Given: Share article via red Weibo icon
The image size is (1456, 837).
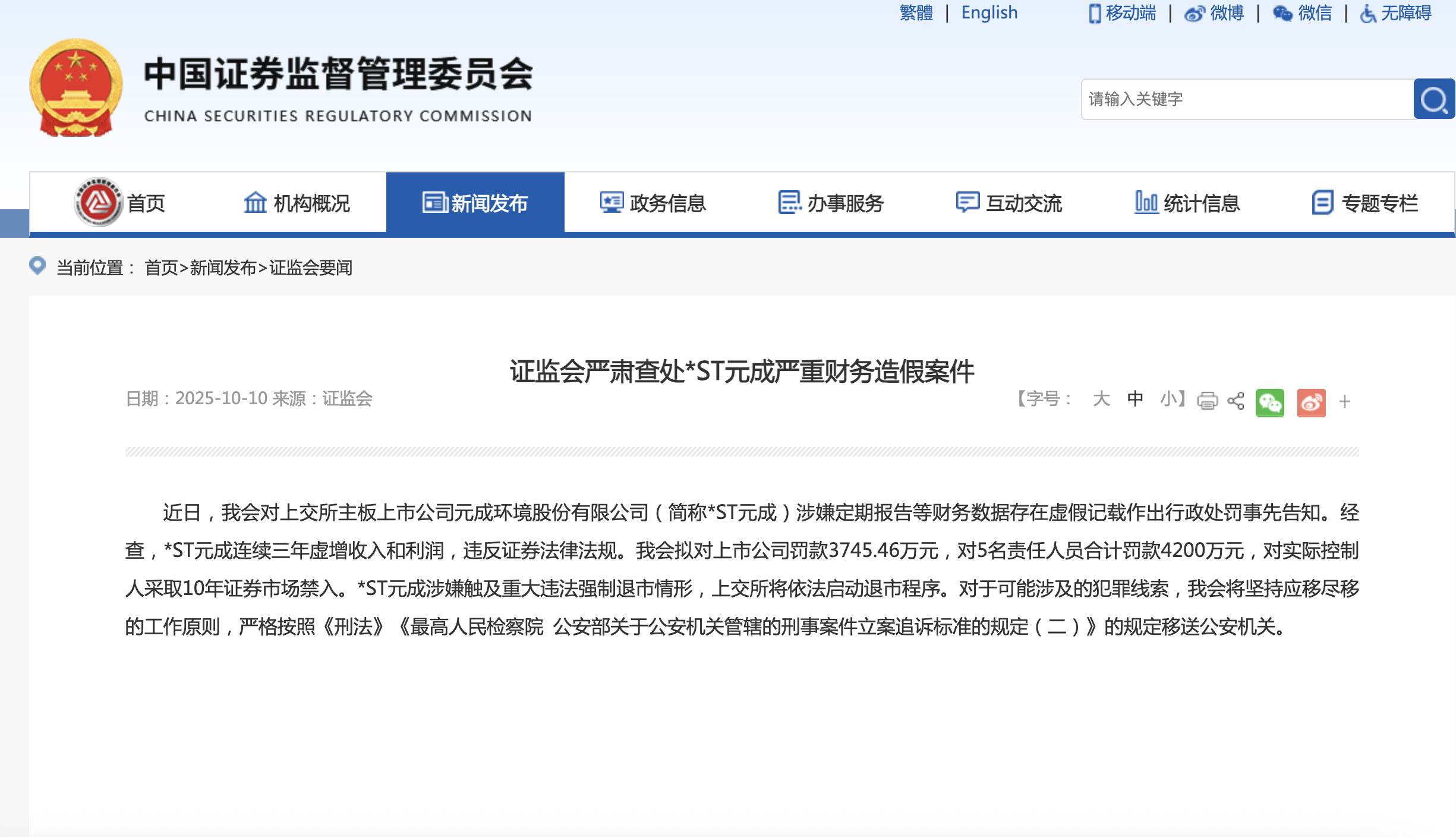Looking at the screenshot, I should tap(1311, 402).
